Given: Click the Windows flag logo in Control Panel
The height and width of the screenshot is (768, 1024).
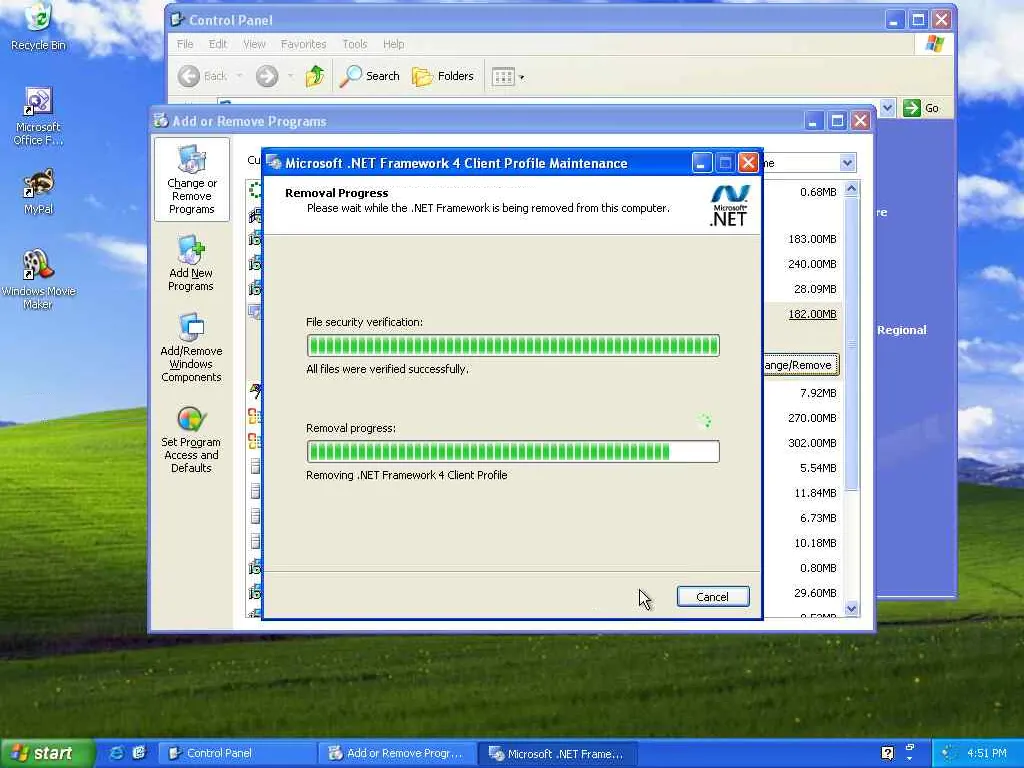Looking at the screenshot, I should tap(935, 44).
